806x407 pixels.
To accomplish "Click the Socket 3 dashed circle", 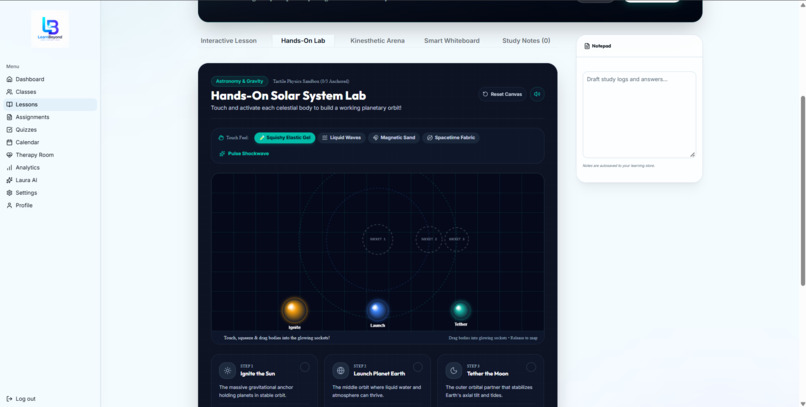I will [456, 239].
